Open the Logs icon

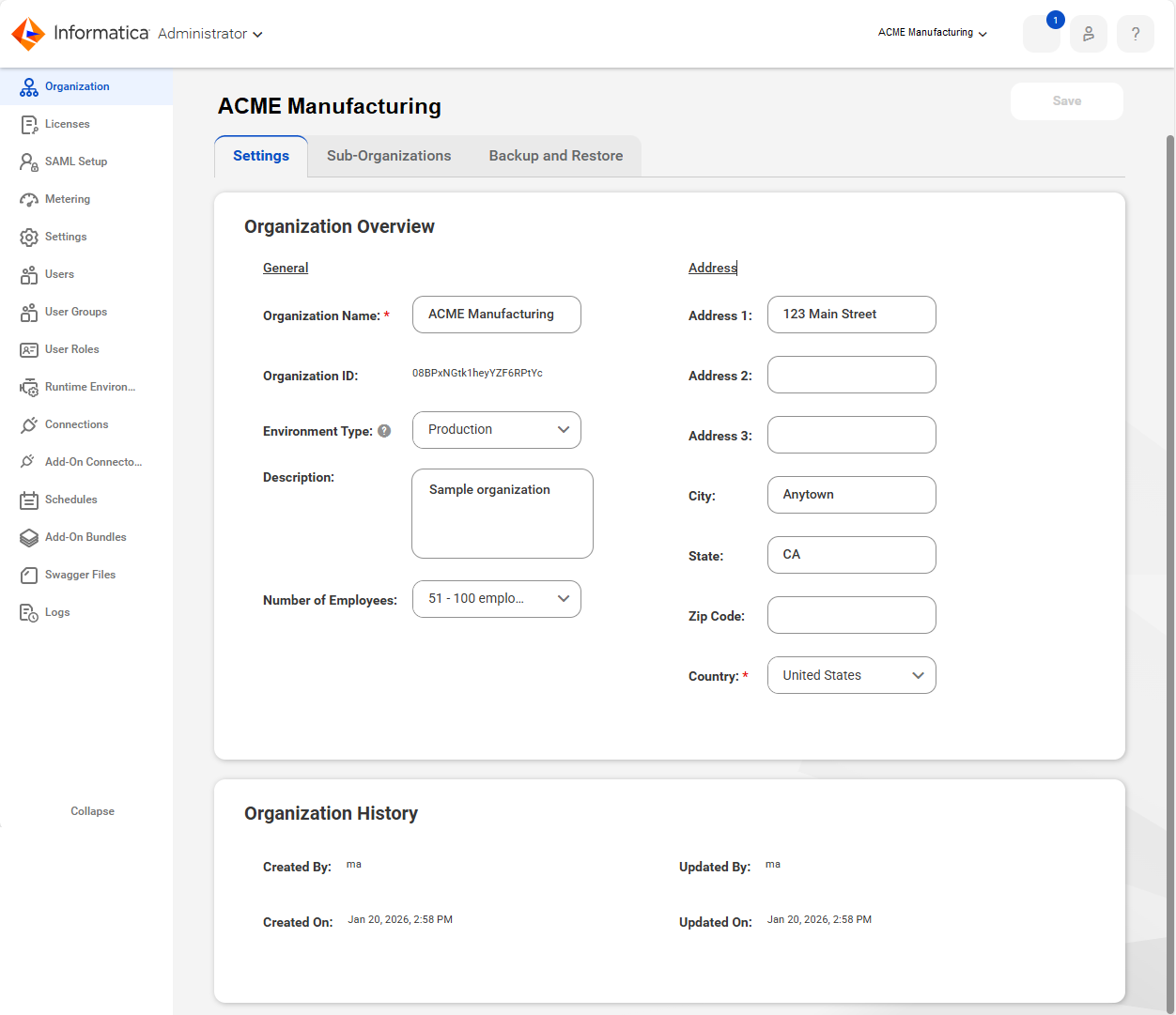(29, 613)
